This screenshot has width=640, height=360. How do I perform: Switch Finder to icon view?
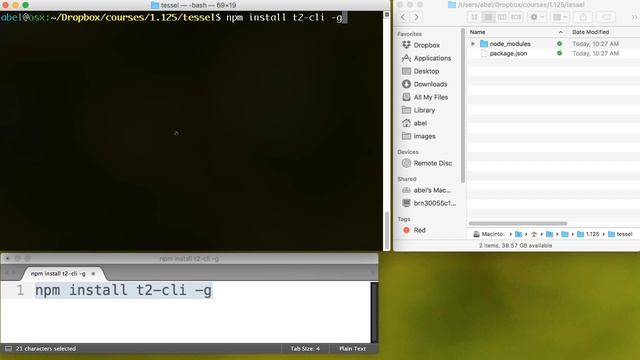(474, 17)
